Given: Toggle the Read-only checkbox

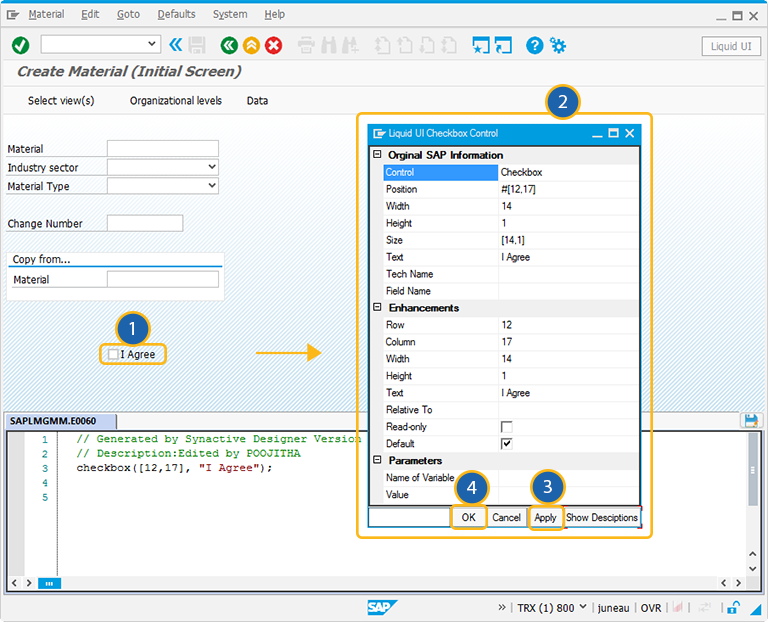Looking at the screenshot, I should point(506,427).
